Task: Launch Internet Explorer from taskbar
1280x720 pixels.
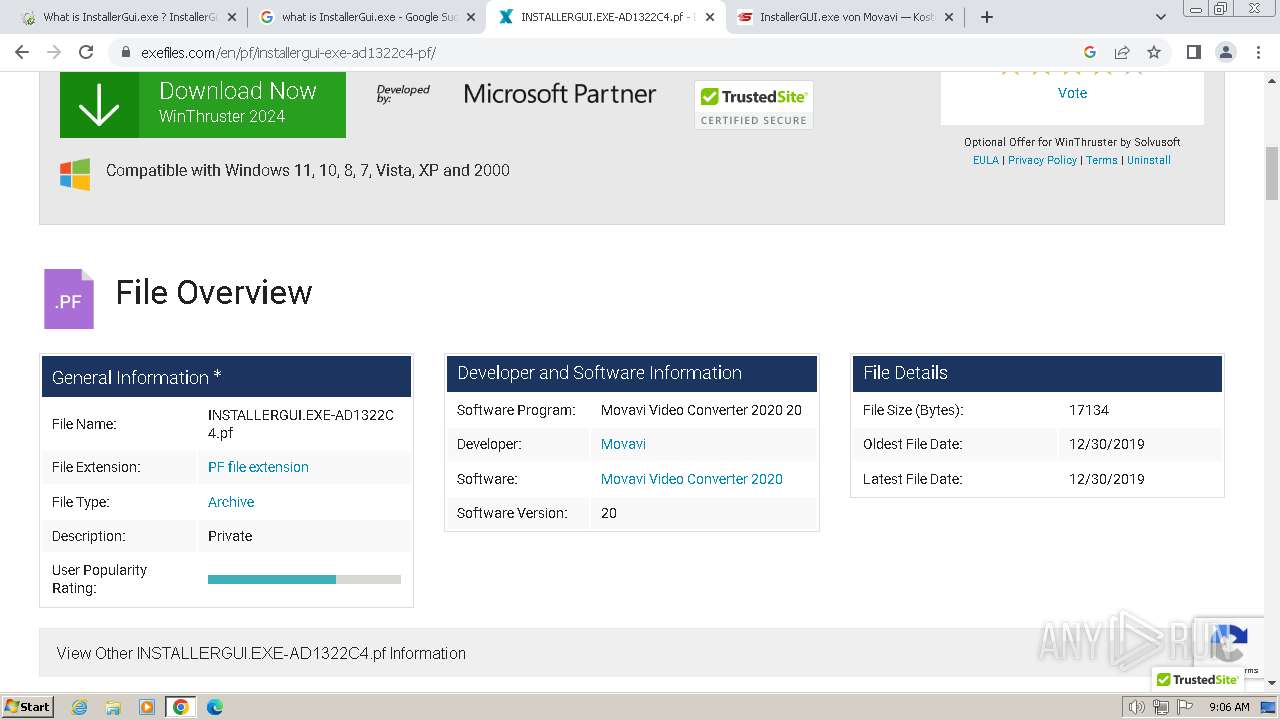Action: [x=79, y=707]
